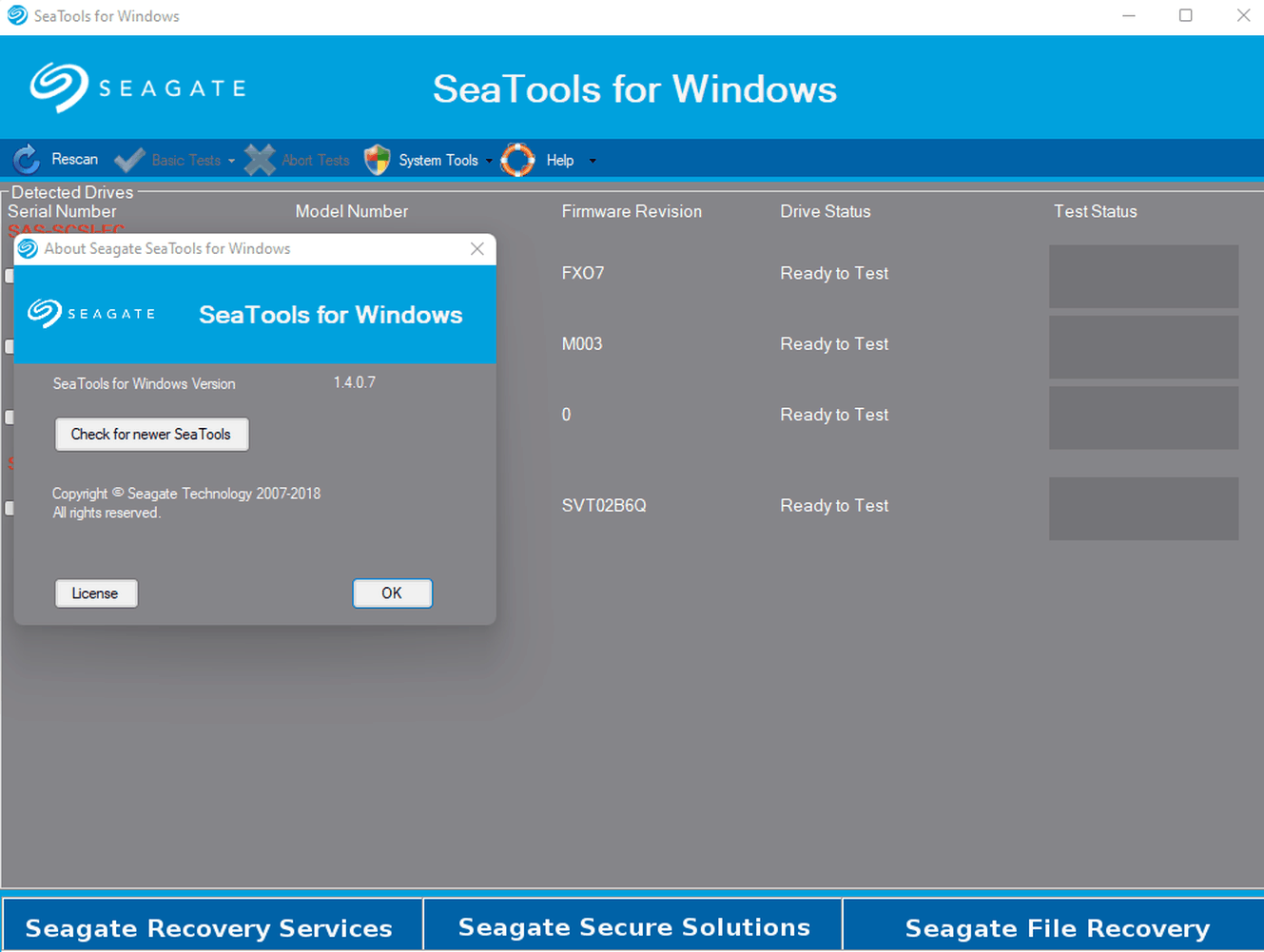This screenshot has width=1264, height=952.
Task: Maximize the SeaTools for Windows window
Action: point(1186,15)
